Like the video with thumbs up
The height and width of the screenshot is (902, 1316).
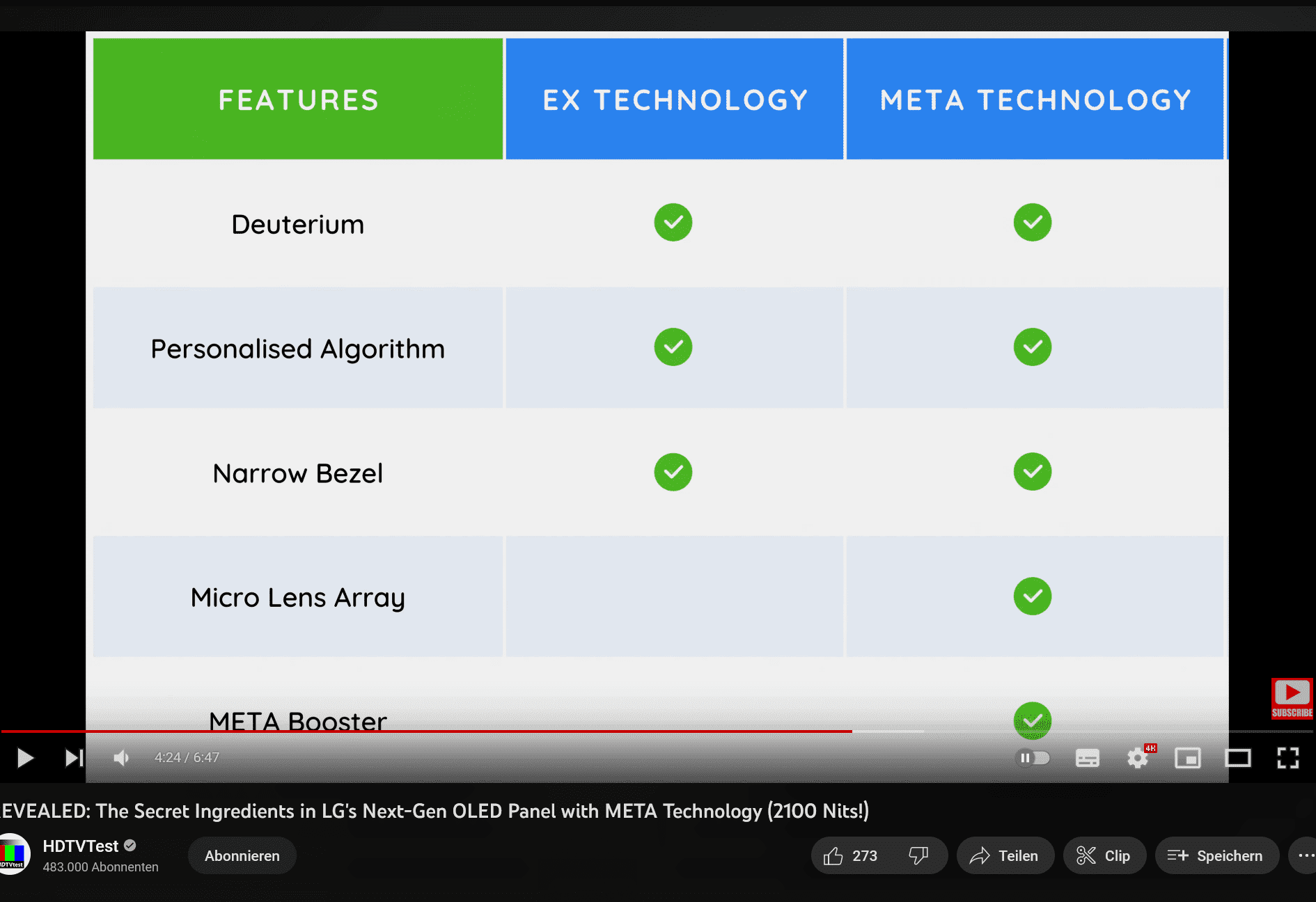click(x=850, y=856)
